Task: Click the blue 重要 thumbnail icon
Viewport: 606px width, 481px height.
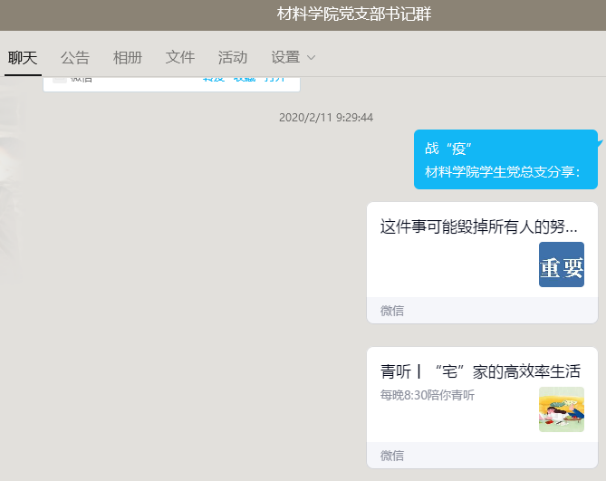Action: pyautogui.click(x=561, y=265)
